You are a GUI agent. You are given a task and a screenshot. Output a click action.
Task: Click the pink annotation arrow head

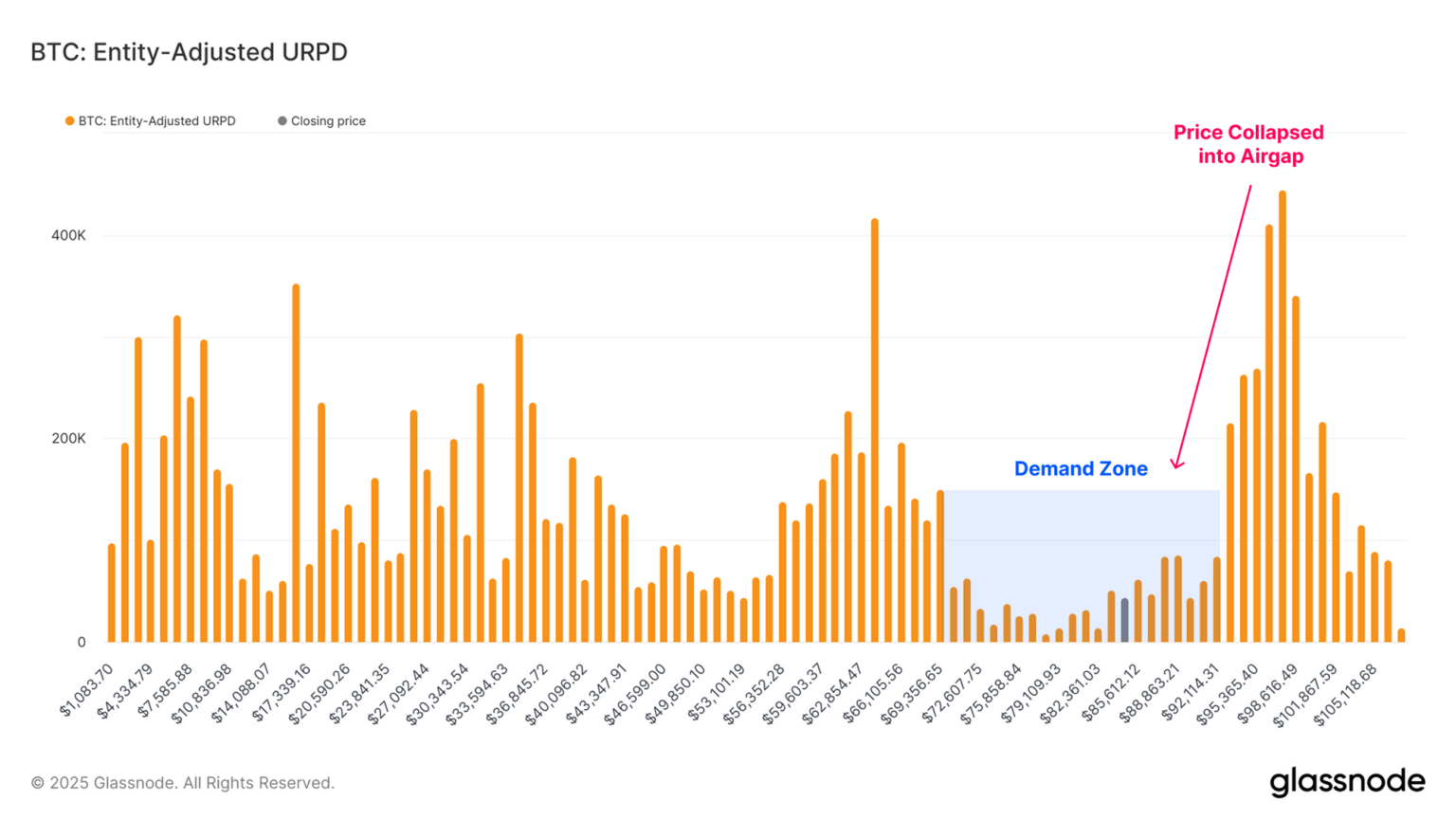(1175, 464)
